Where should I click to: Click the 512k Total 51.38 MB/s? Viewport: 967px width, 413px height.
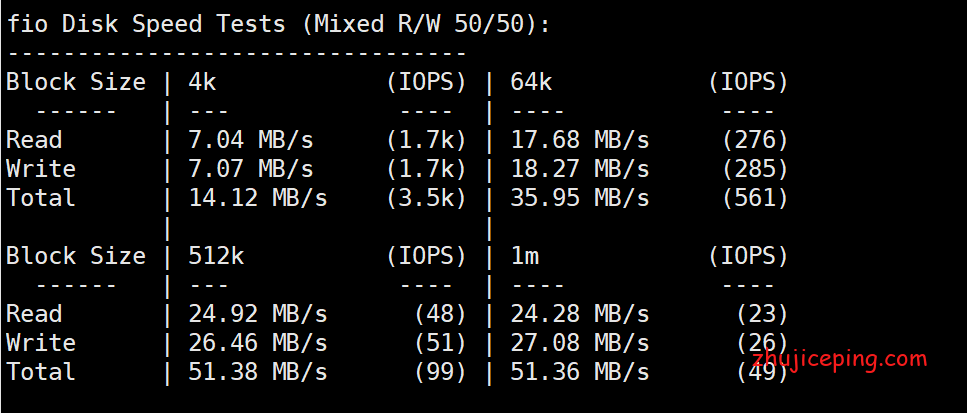tap(258, 372)
